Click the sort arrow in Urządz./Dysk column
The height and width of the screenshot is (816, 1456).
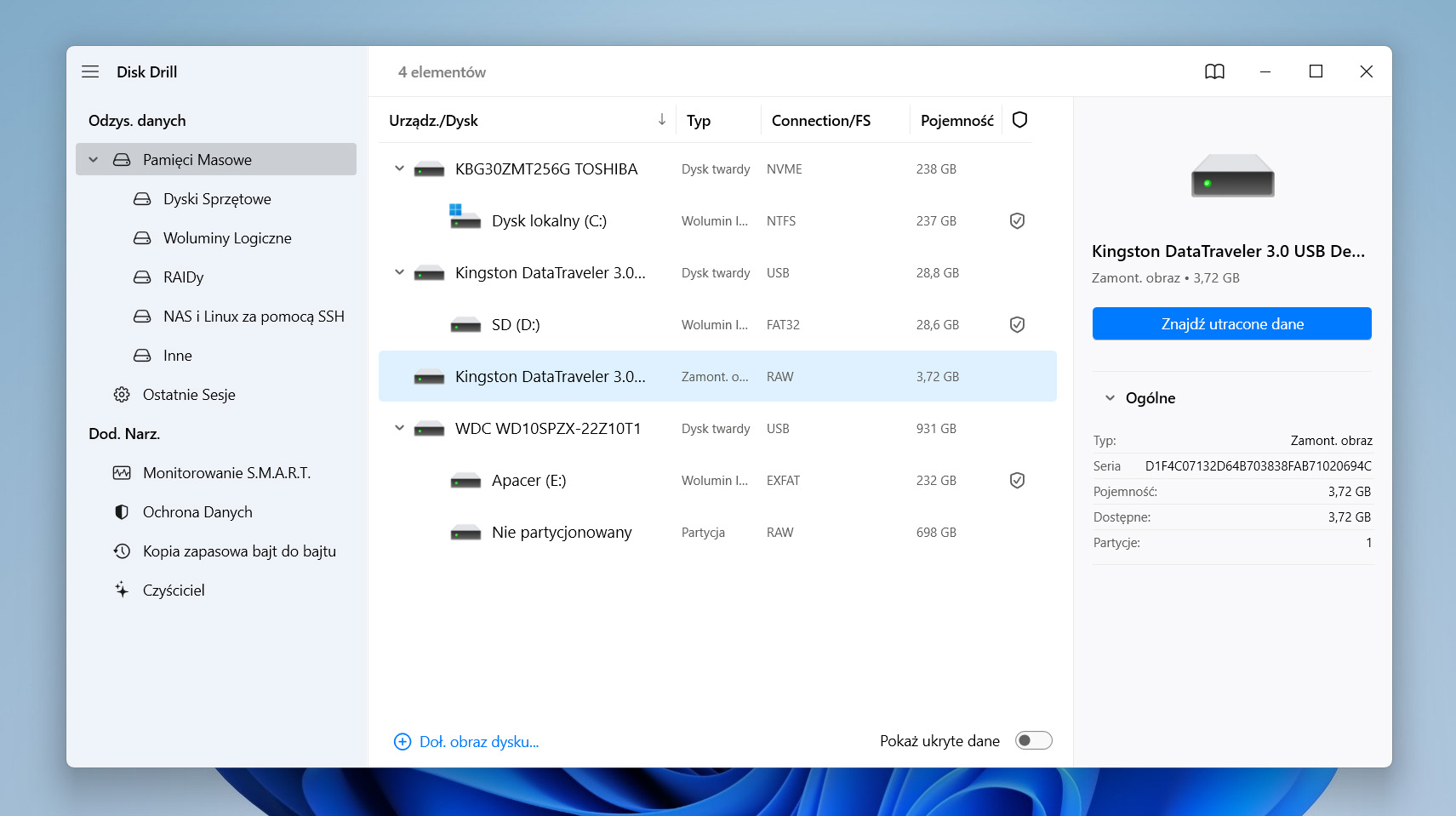click(661, 120)
